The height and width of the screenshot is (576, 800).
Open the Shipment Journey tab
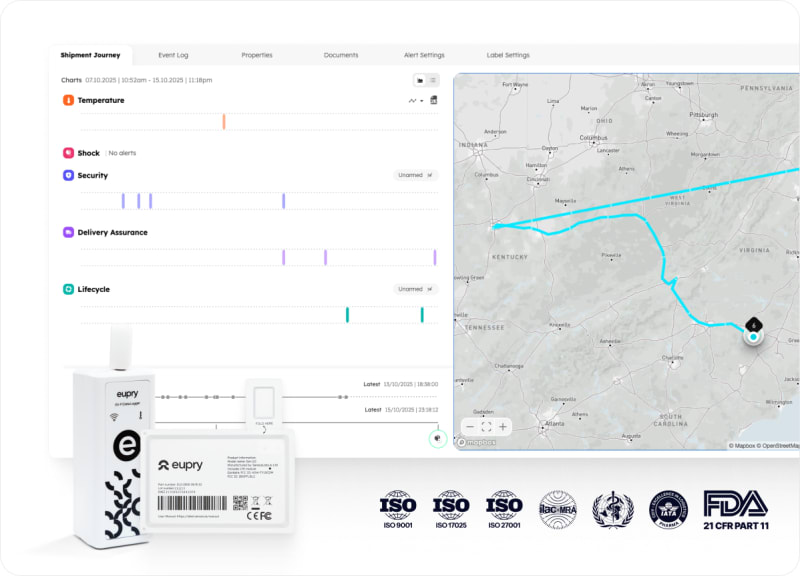click(x=90, y=55)
